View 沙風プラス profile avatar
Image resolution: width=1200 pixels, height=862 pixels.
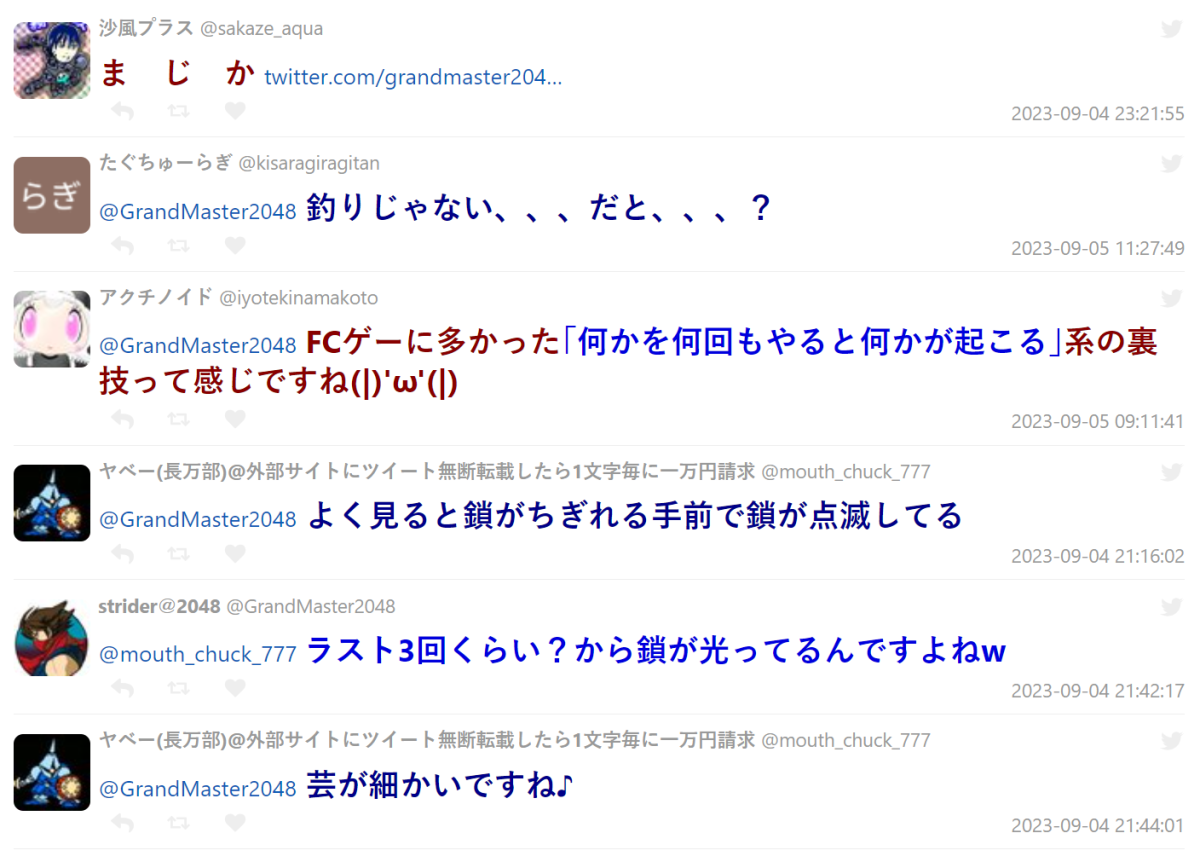pos(52,61)
